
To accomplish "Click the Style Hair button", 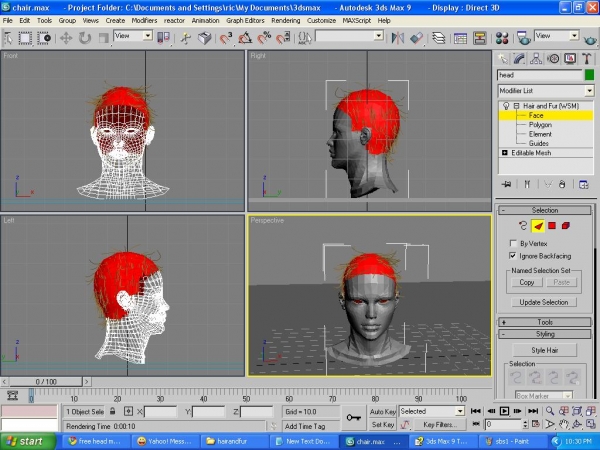I will 545,350.
